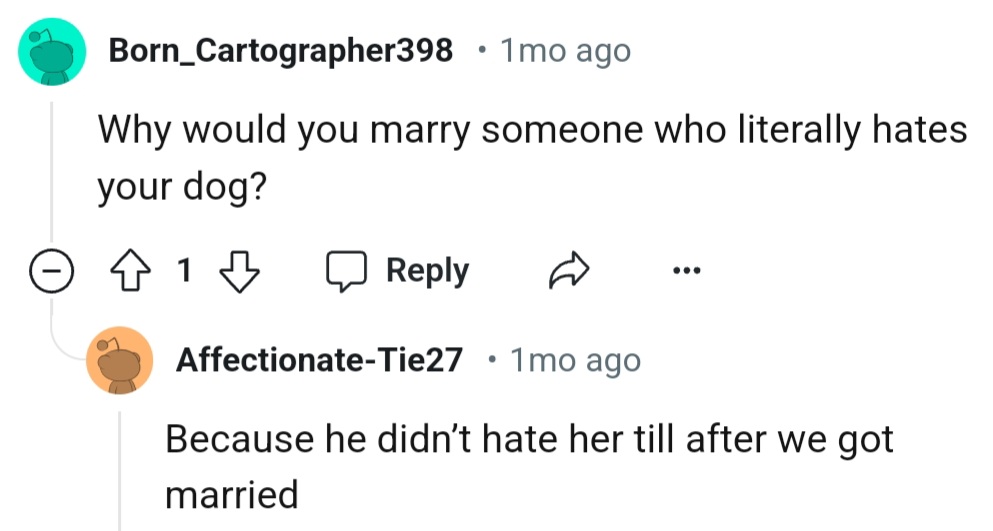Click the timestamp next to Affectionate-Tie27
Image resolution: width=993 pixels, height=531 pixels.
(574, 360)
